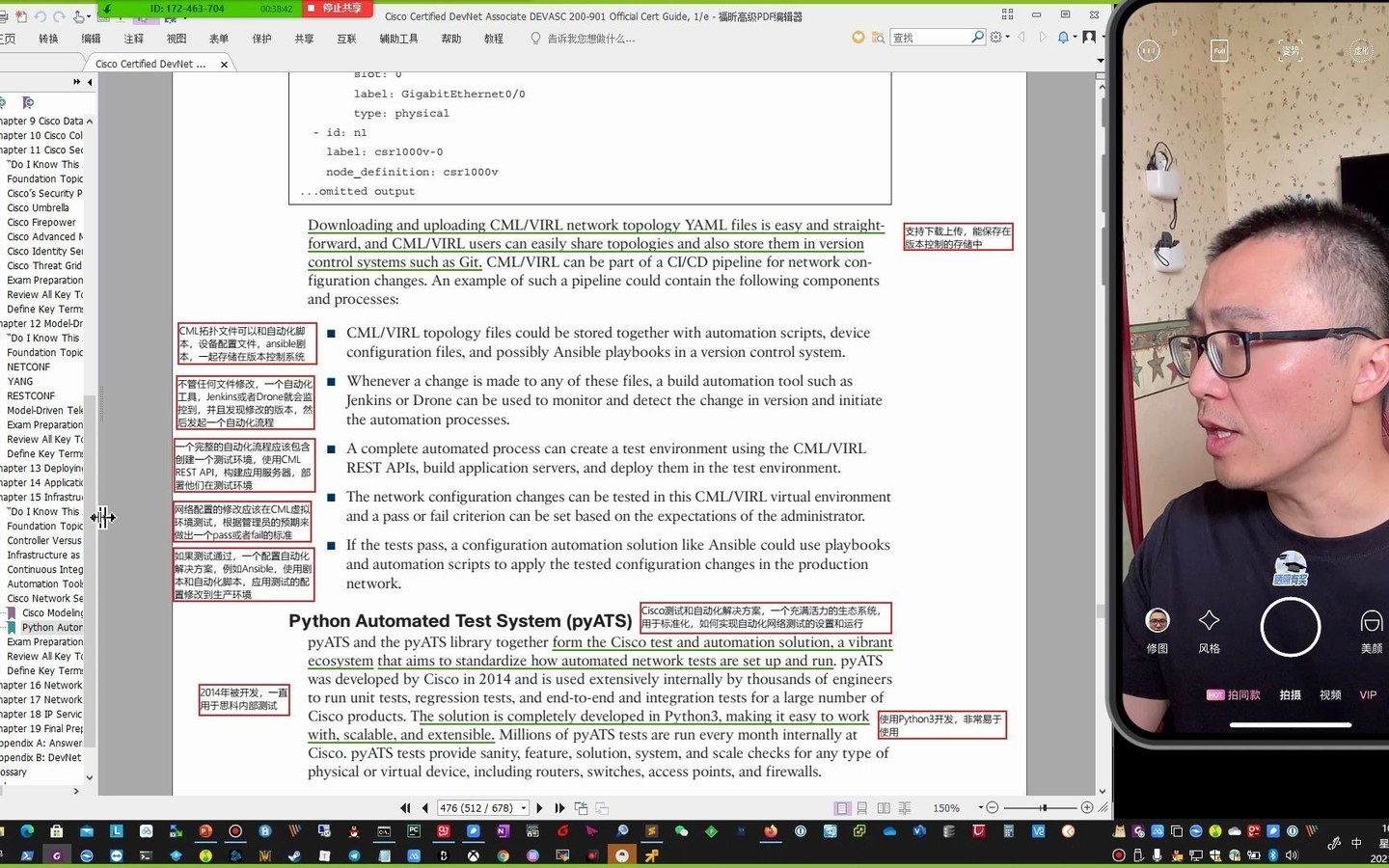Switch to continuous page view

tap(862, 808)
